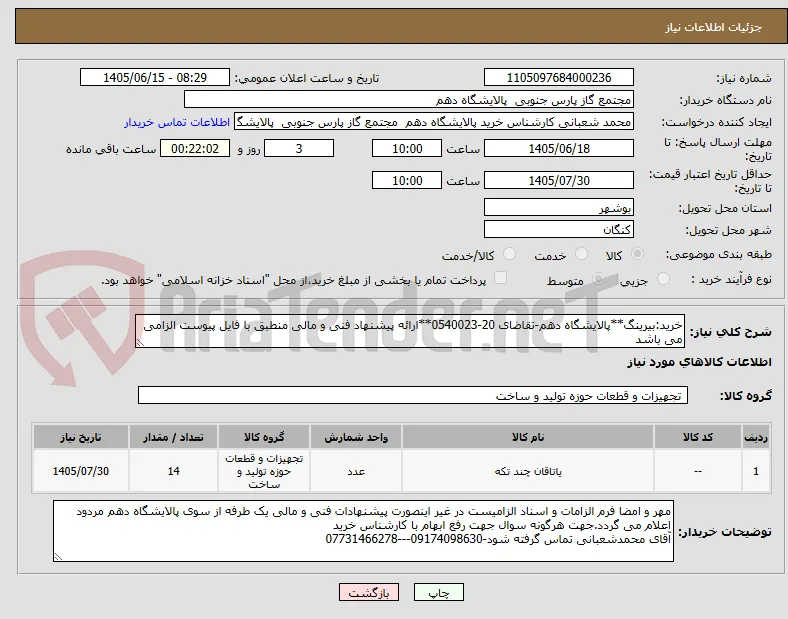Viewport: 788px width, 619px height.
Task: Click the row number cell 1
Action: pyautogui.click(x=756, y=471)
